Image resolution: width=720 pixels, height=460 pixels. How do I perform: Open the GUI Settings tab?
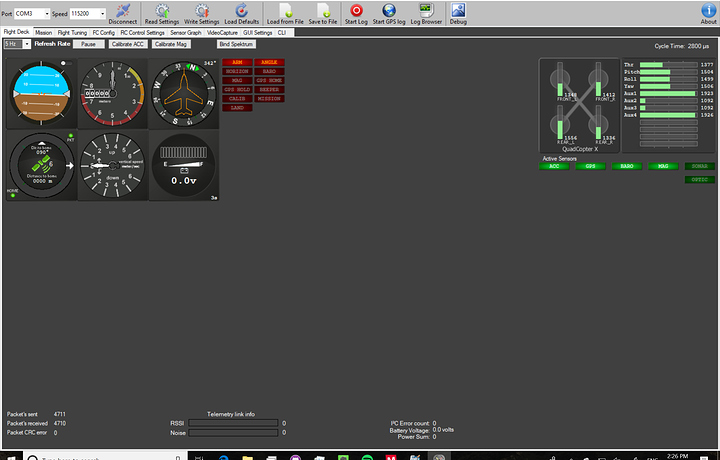tap(258, 33)
